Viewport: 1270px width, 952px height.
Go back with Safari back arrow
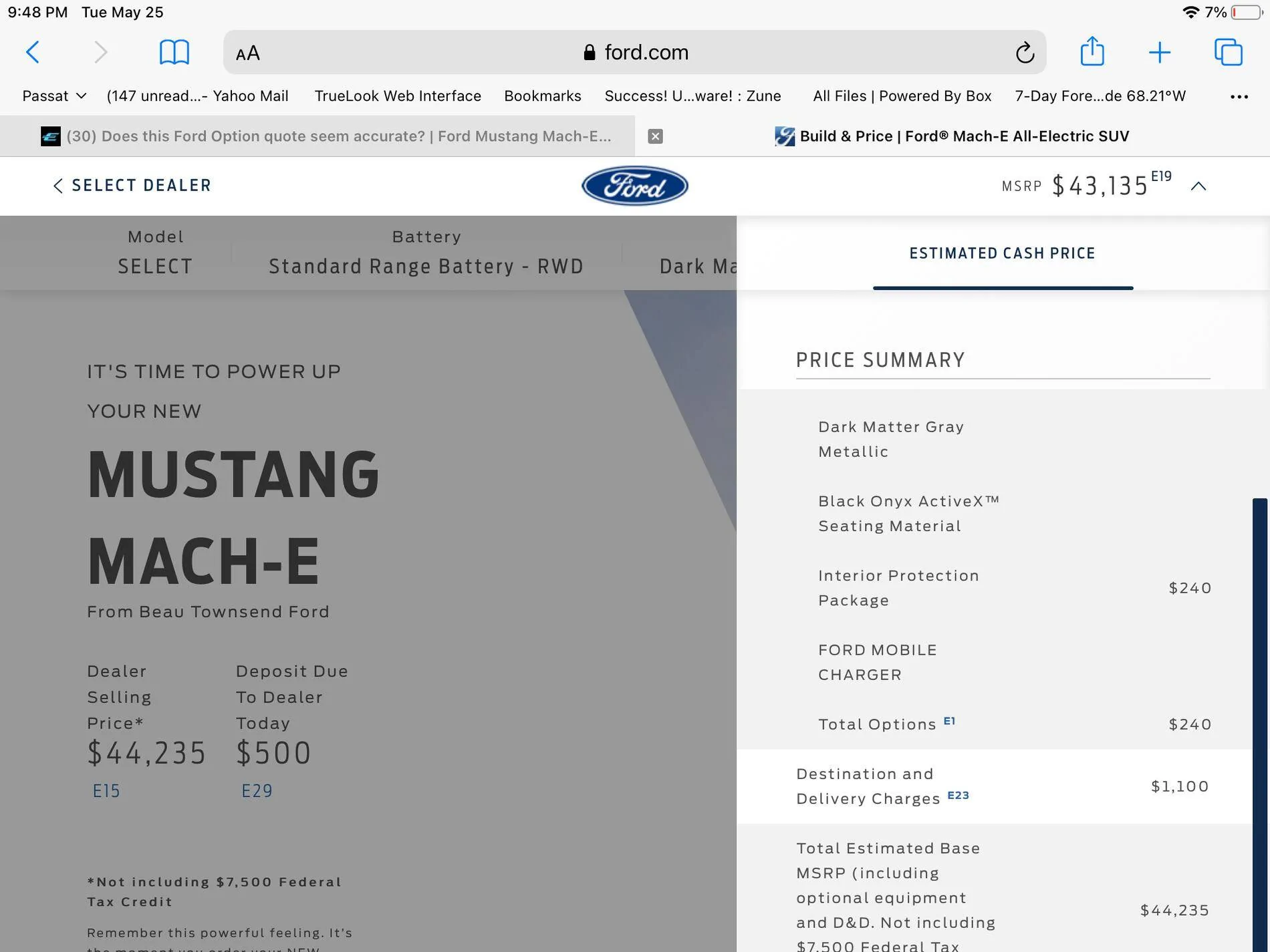(x=33, y=52)
